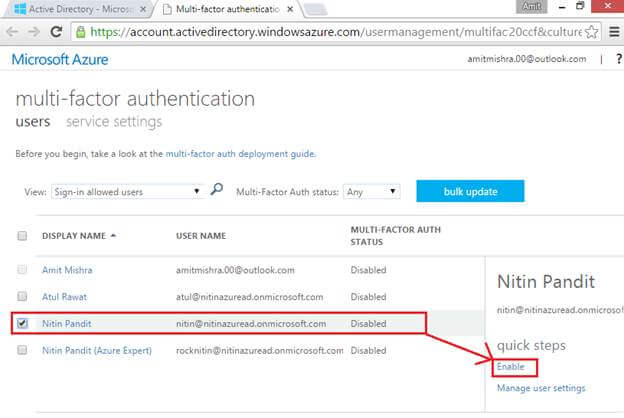
Task: Click the Disabled status for Atul Rawat
Action: 368,297
